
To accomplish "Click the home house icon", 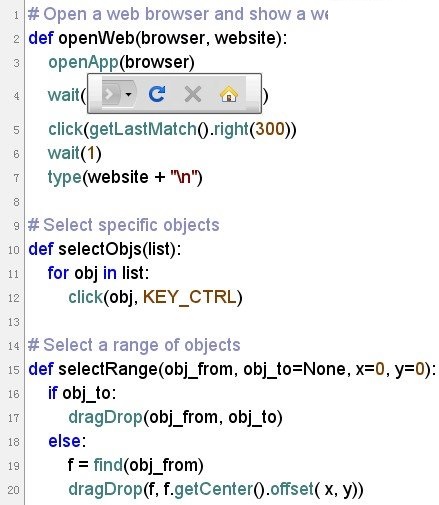I will (x=229, y=94).
